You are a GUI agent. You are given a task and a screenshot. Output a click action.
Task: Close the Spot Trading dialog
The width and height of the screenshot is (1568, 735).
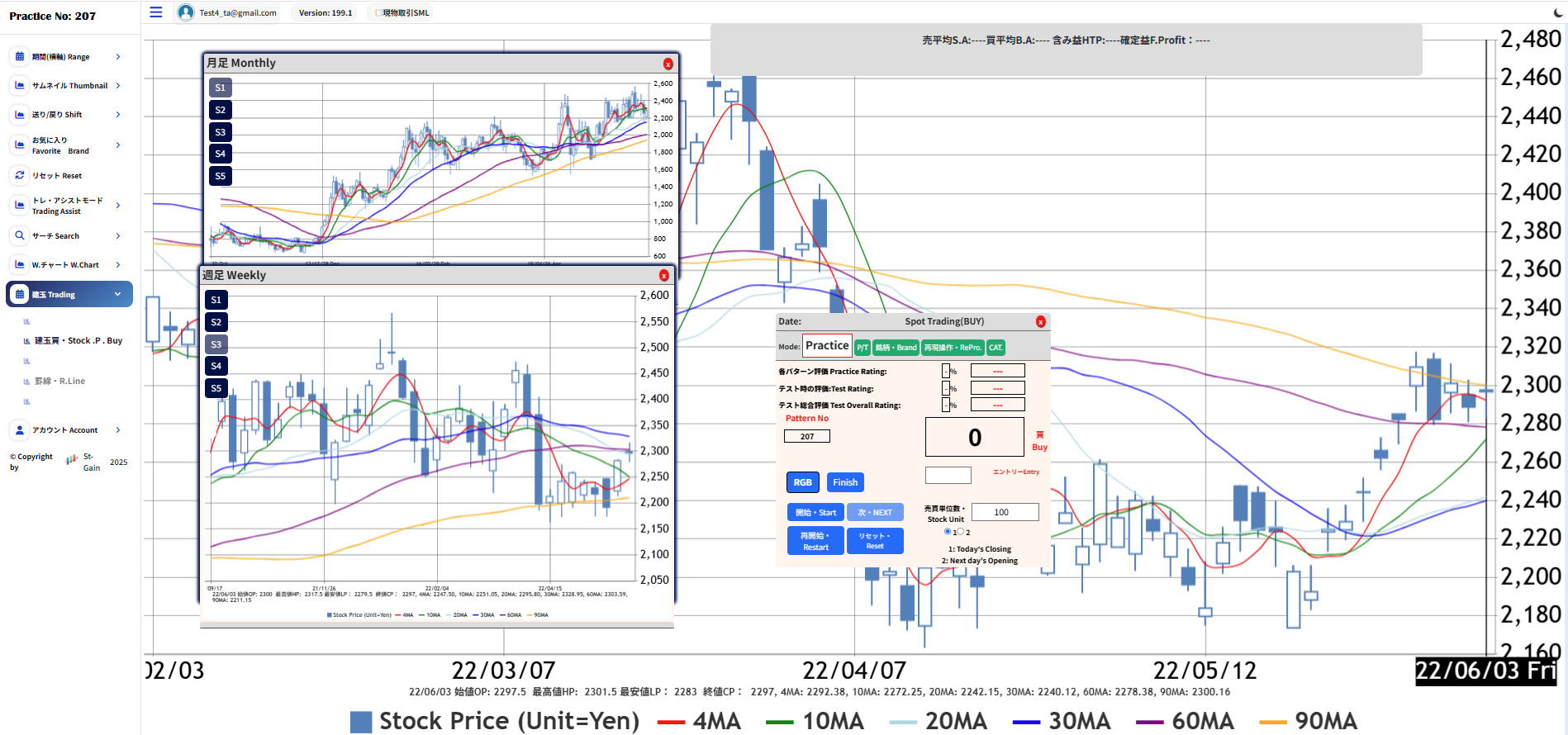click(1040, 322)
